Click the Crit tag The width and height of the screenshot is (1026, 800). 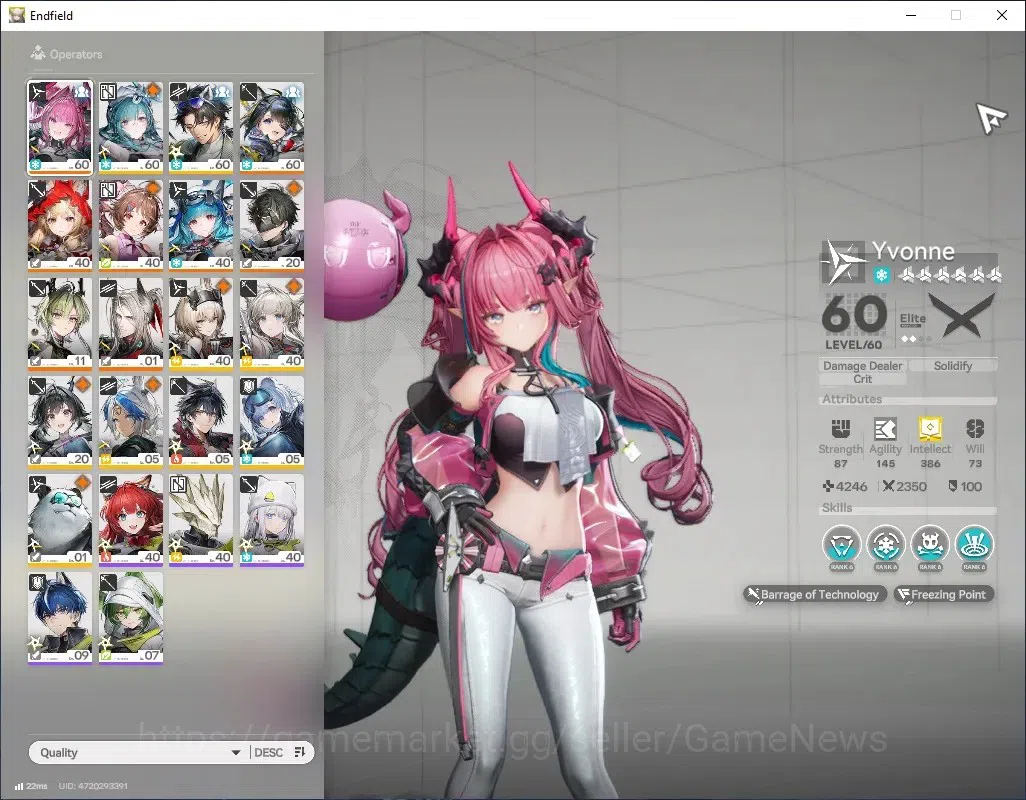pyautogui.click(x=862, y=379)
